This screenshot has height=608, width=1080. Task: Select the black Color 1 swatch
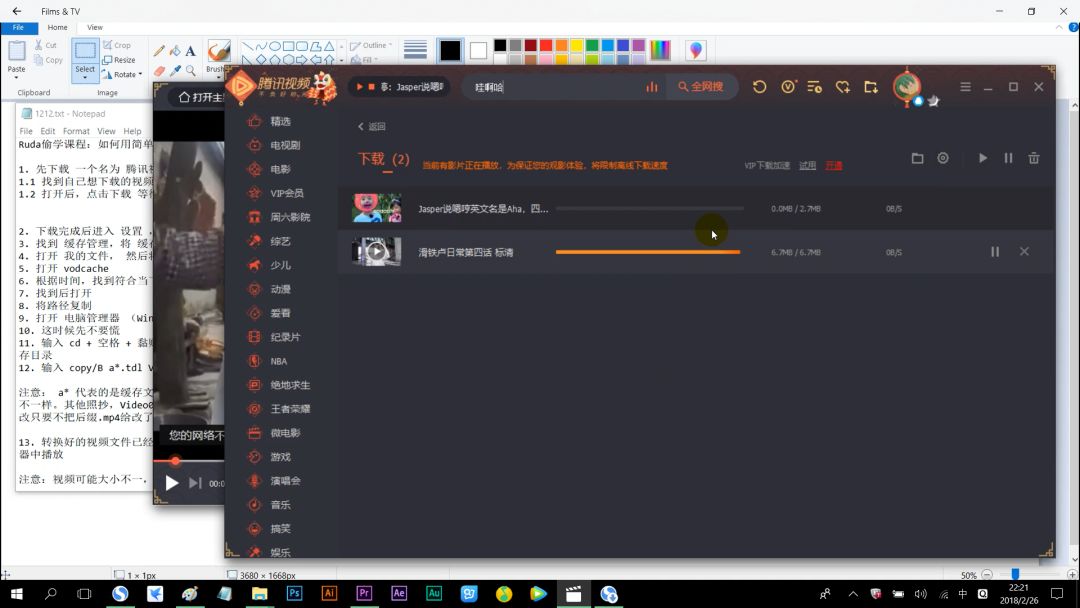pos(450,50)
